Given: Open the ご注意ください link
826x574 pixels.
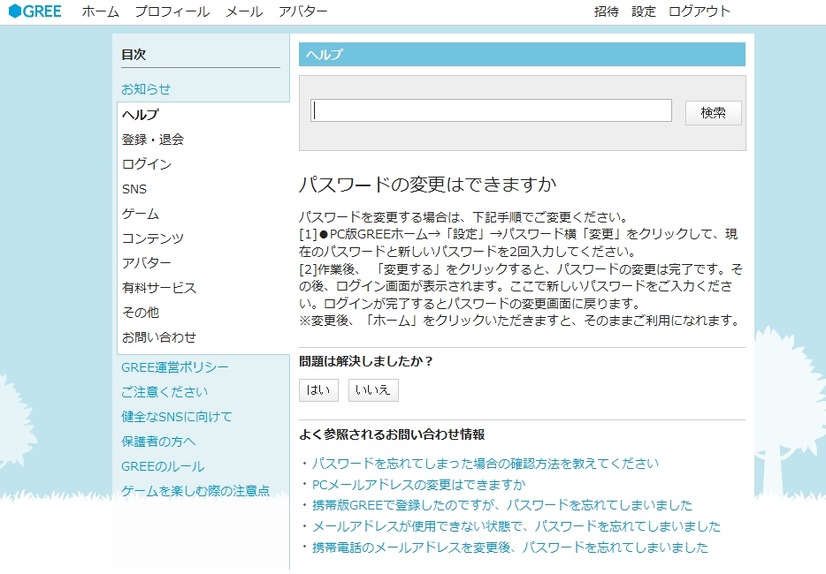Looking at the screenshot, I should point(164,392).
